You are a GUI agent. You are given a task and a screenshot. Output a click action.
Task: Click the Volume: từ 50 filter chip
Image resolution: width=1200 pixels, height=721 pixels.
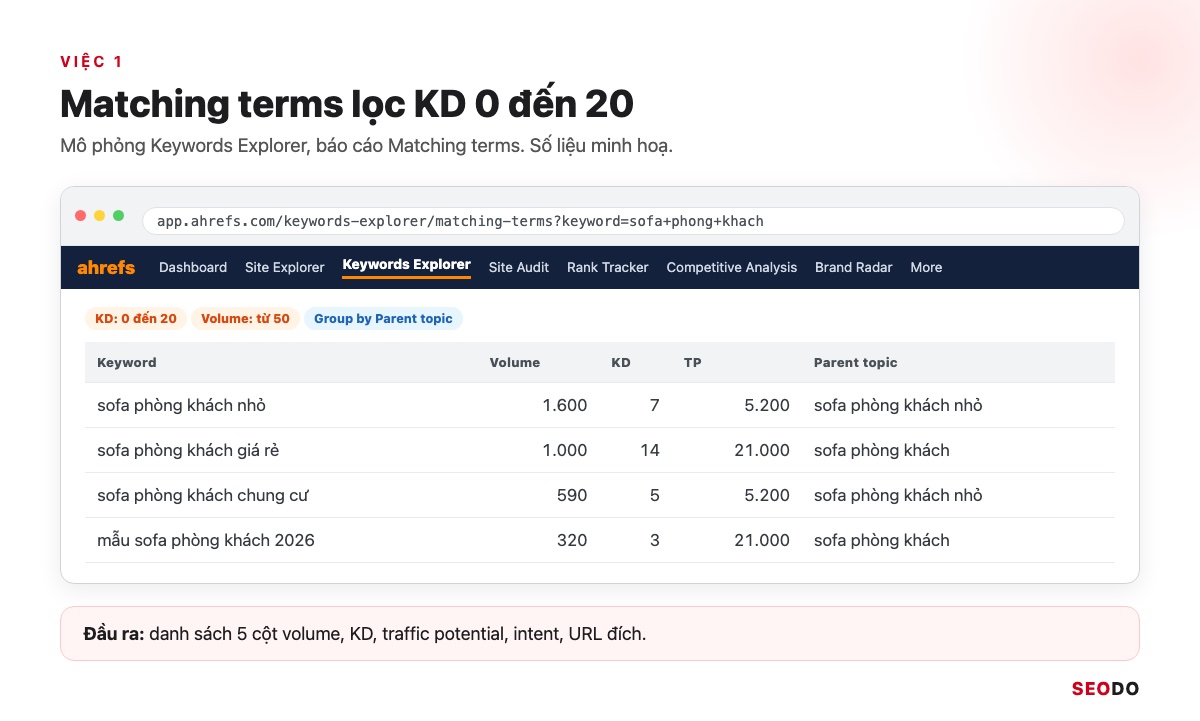tap(245, 319)
